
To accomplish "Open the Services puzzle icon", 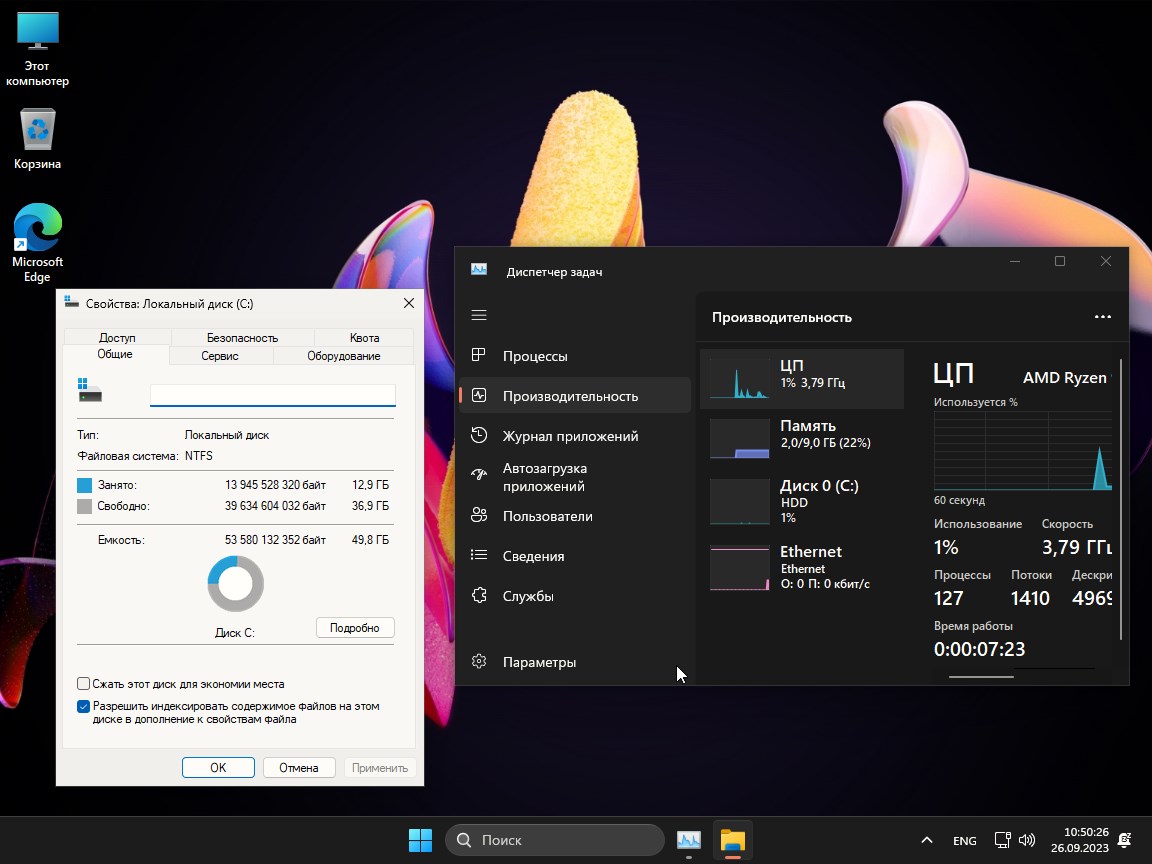I will 479,596.
